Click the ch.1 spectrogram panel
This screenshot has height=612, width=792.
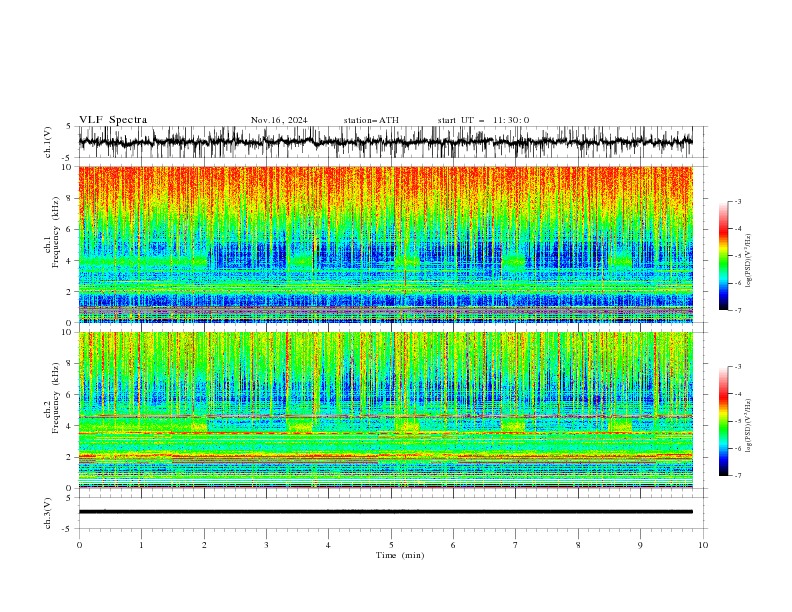click(x=385, y=244)
